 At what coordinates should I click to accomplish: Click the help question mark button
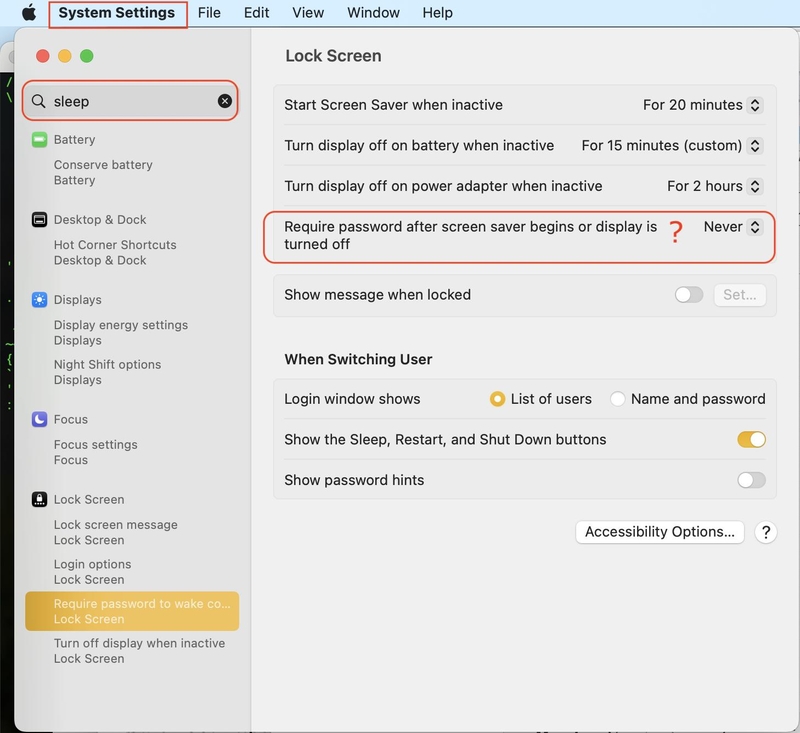[x=766, y=533]
